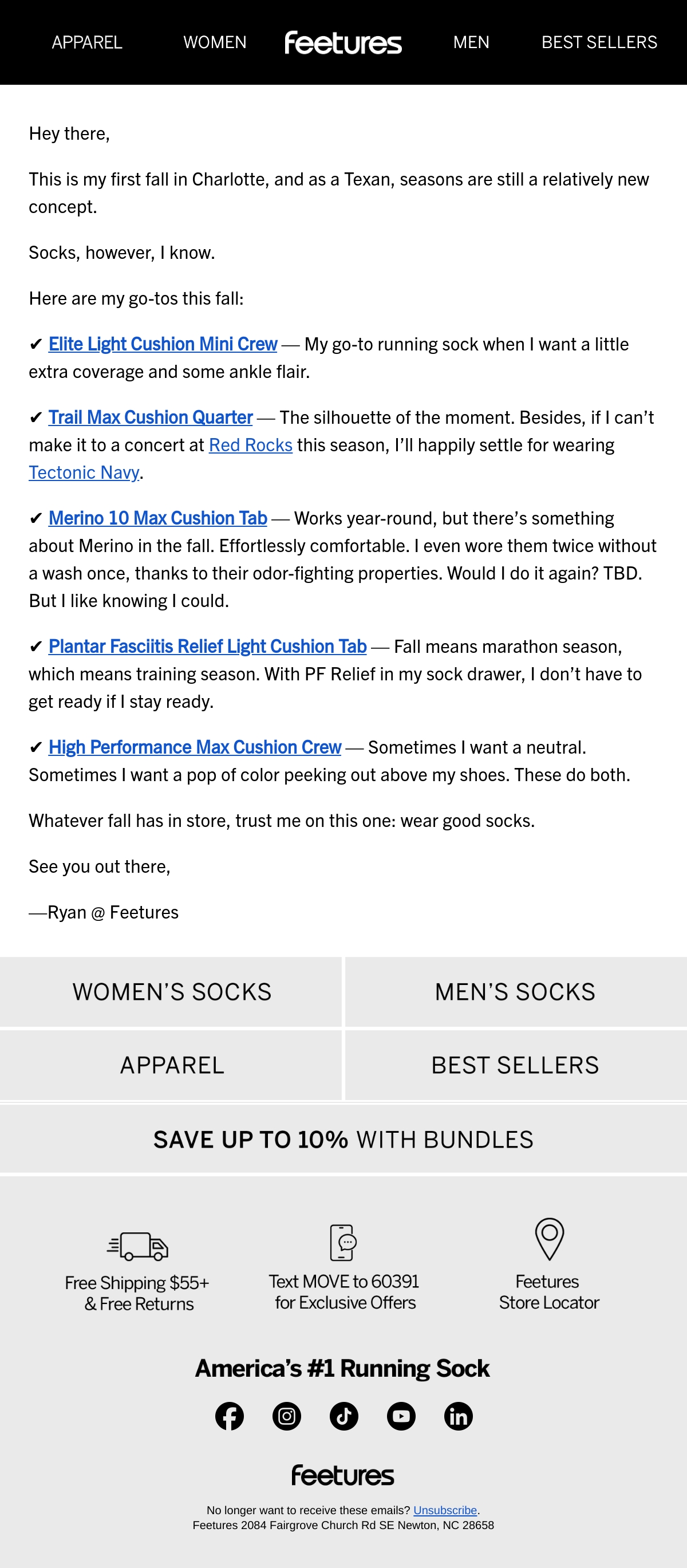Follow the Red Rocks link
Image resolution: width=687 pixels, height=1568 pixels.
[x=251, y=446]
